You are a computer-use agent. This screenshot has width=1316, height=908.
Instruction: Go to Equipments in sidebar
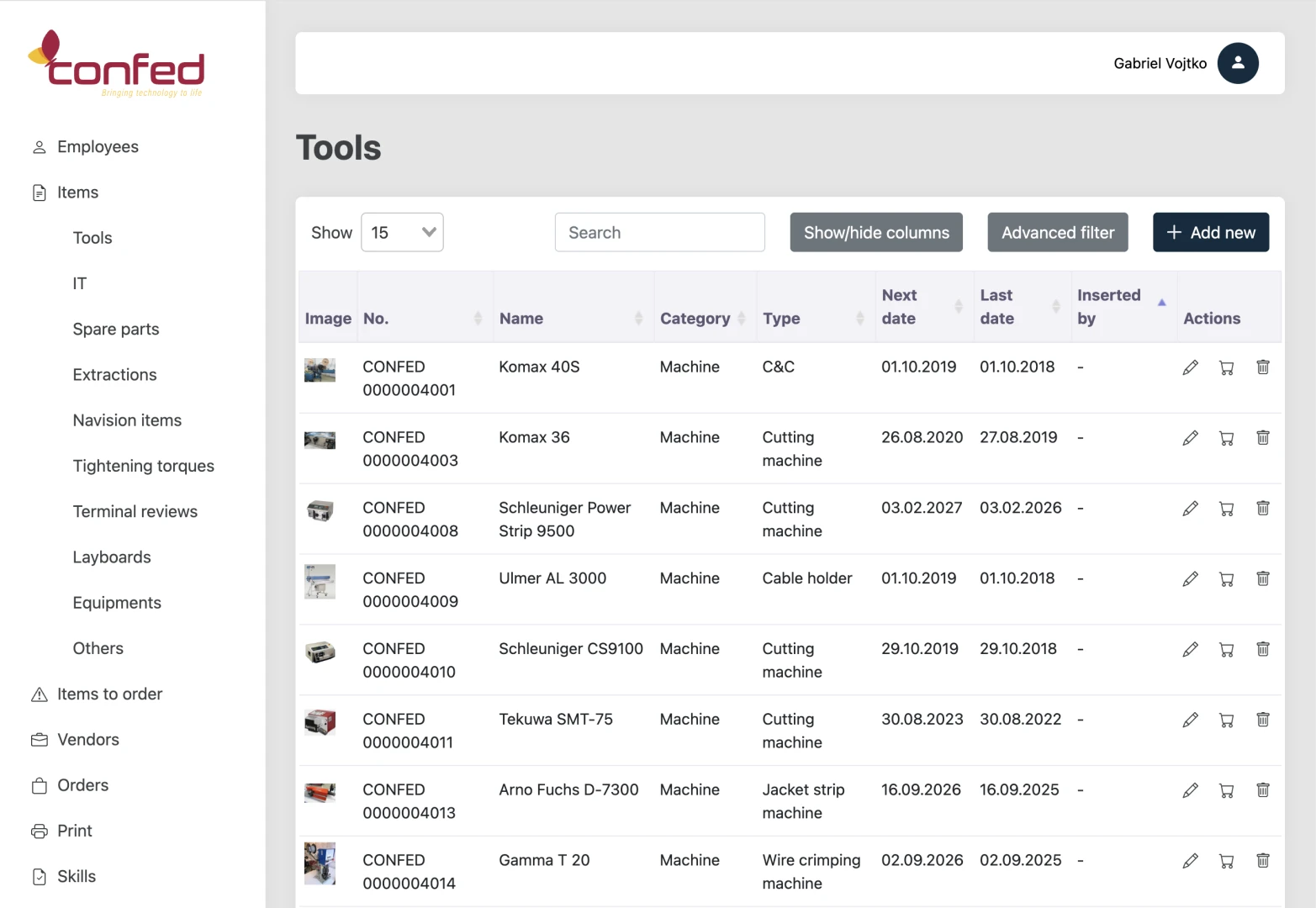click(117, 603)
